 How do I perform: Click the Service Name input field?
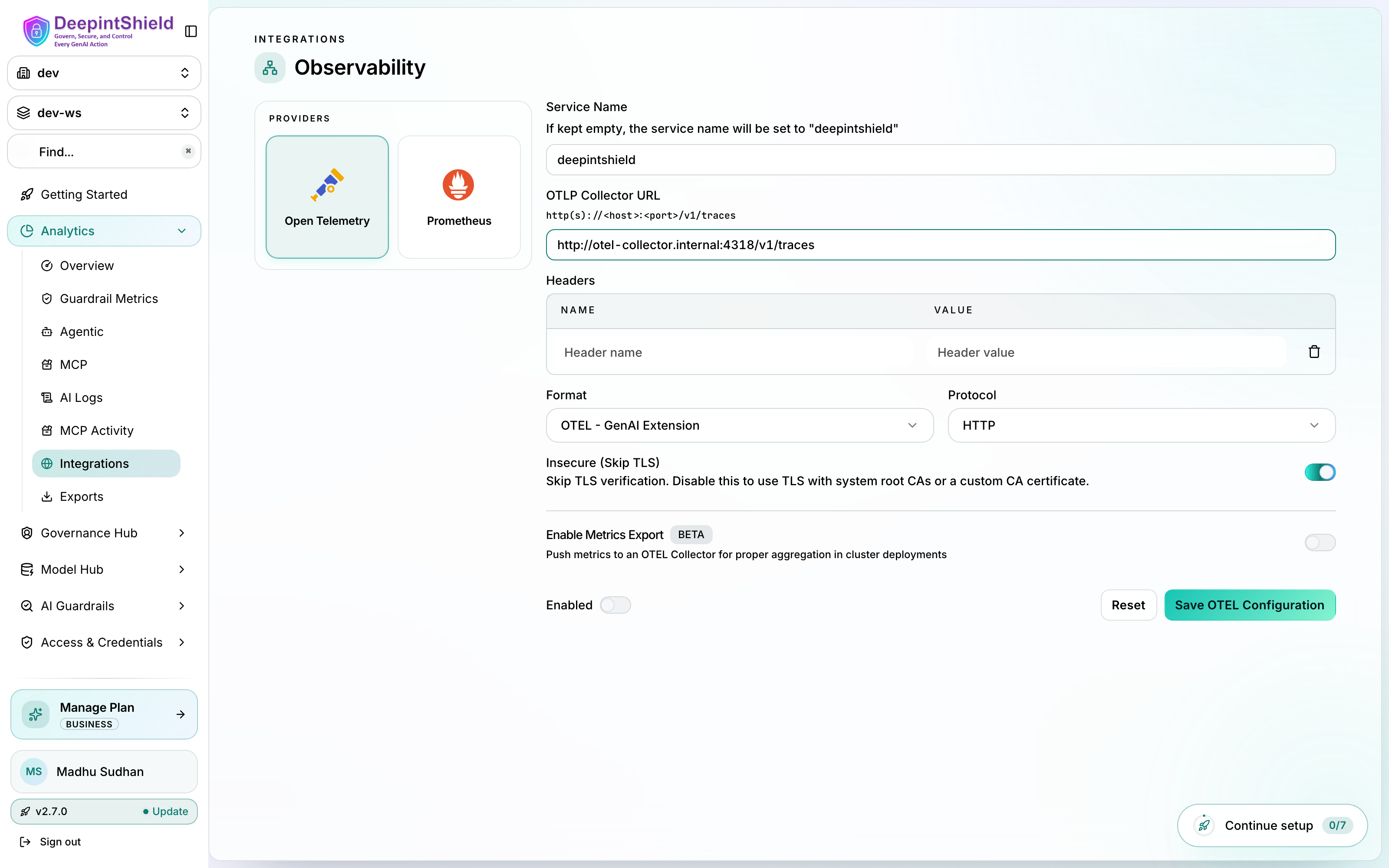[x=940, y=160]
